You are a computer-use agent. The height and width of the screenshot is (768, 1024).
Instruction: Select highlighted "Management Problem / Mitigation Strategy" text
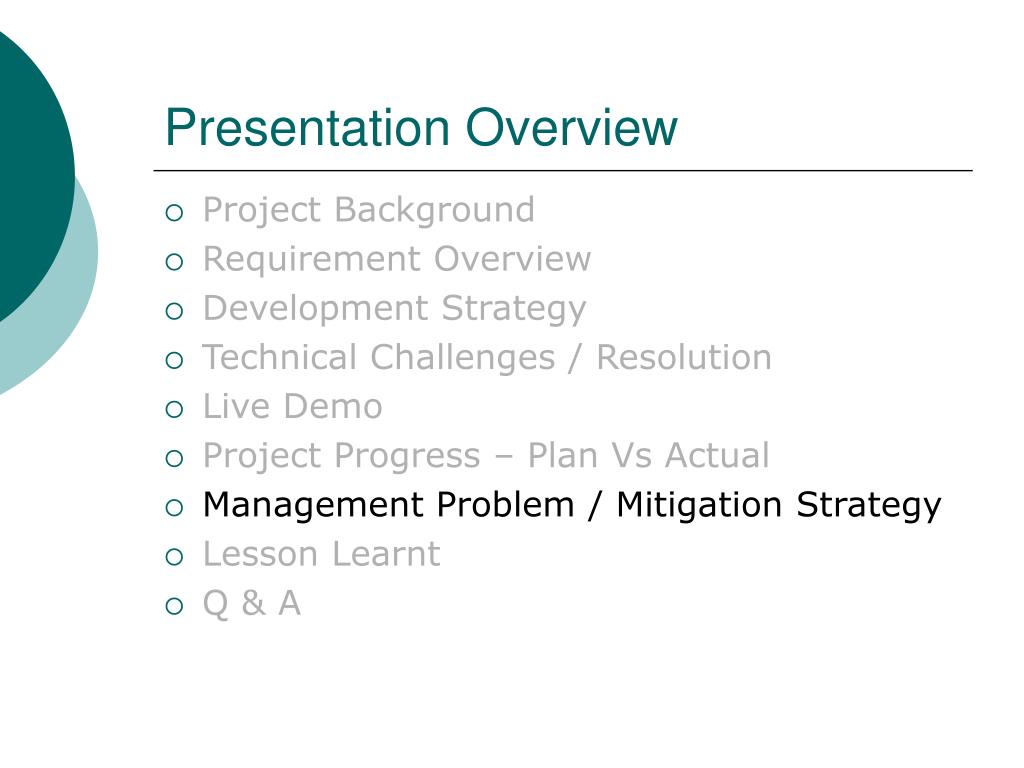[571, 504]
